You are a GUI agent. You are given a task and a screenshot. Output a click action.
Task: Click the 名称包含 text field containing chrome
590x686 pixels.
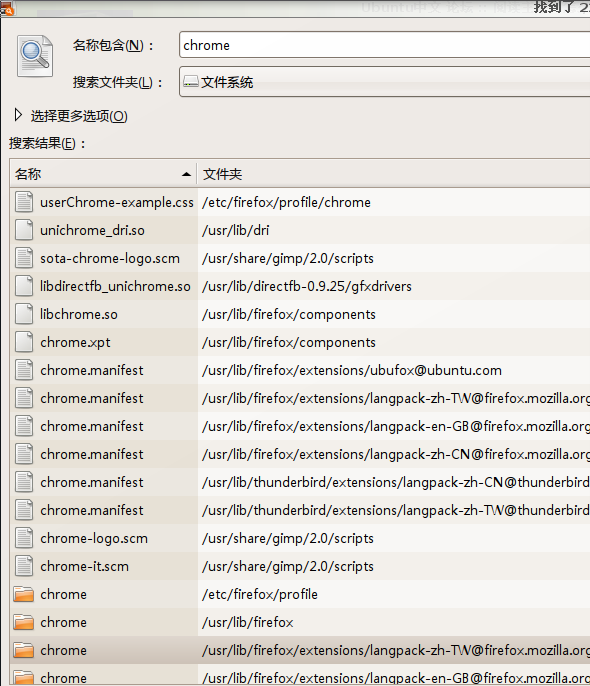[384, 45]
